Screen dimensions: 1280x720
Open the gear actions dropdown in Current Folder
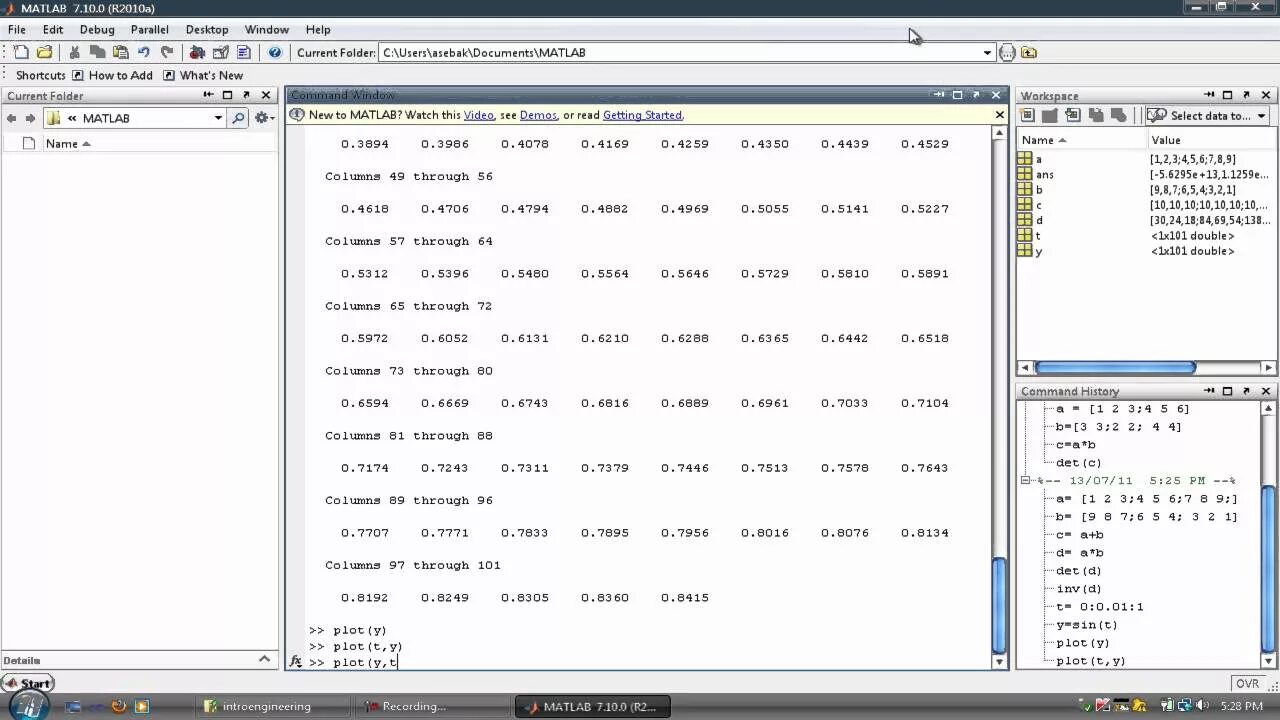[264, 118]
